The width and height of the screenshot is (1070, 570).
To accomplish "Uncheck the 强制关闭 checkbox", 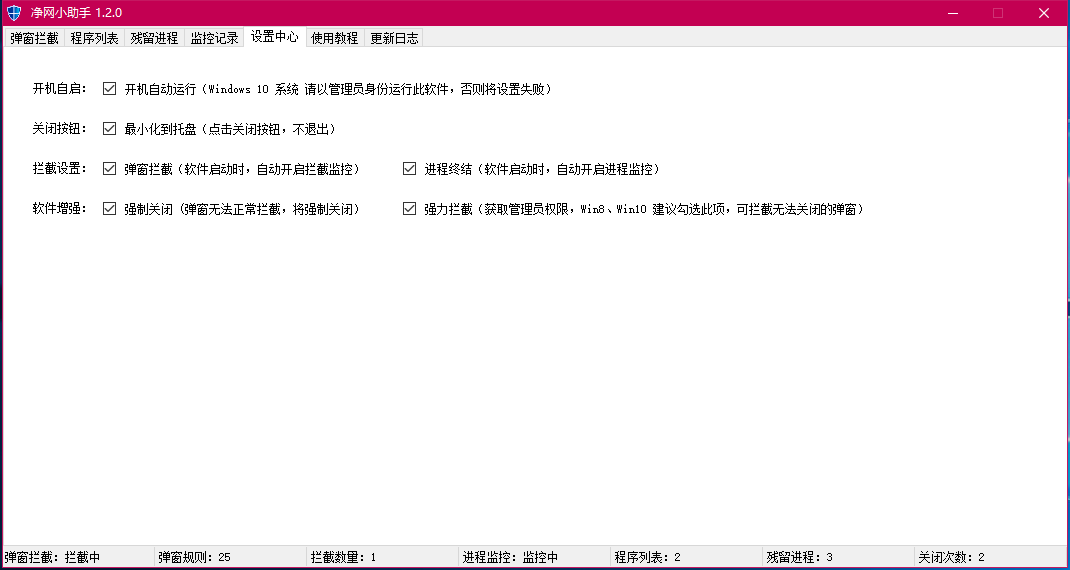I will click(110, 209).
